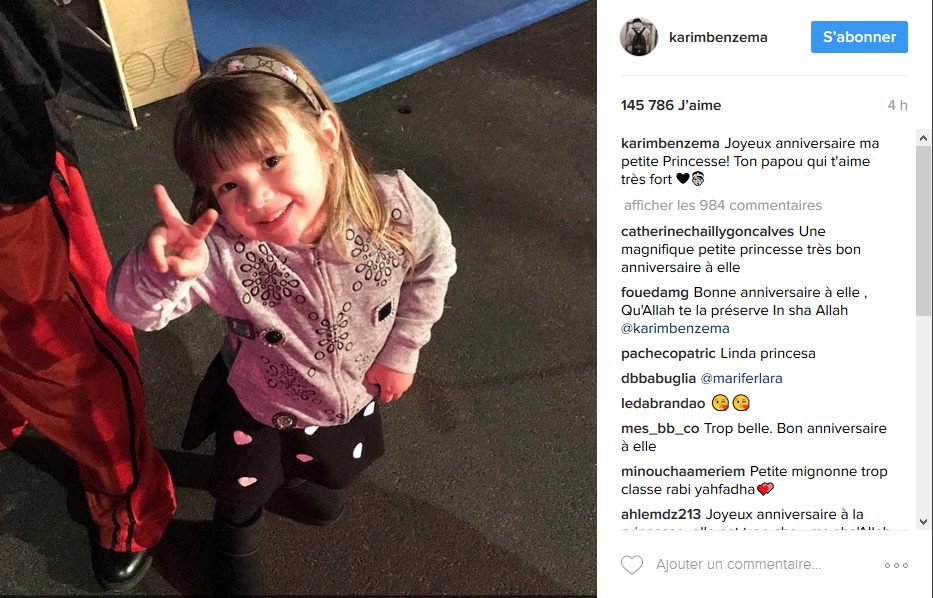Open the three-dots more options menu

click(x=896, y=565)
